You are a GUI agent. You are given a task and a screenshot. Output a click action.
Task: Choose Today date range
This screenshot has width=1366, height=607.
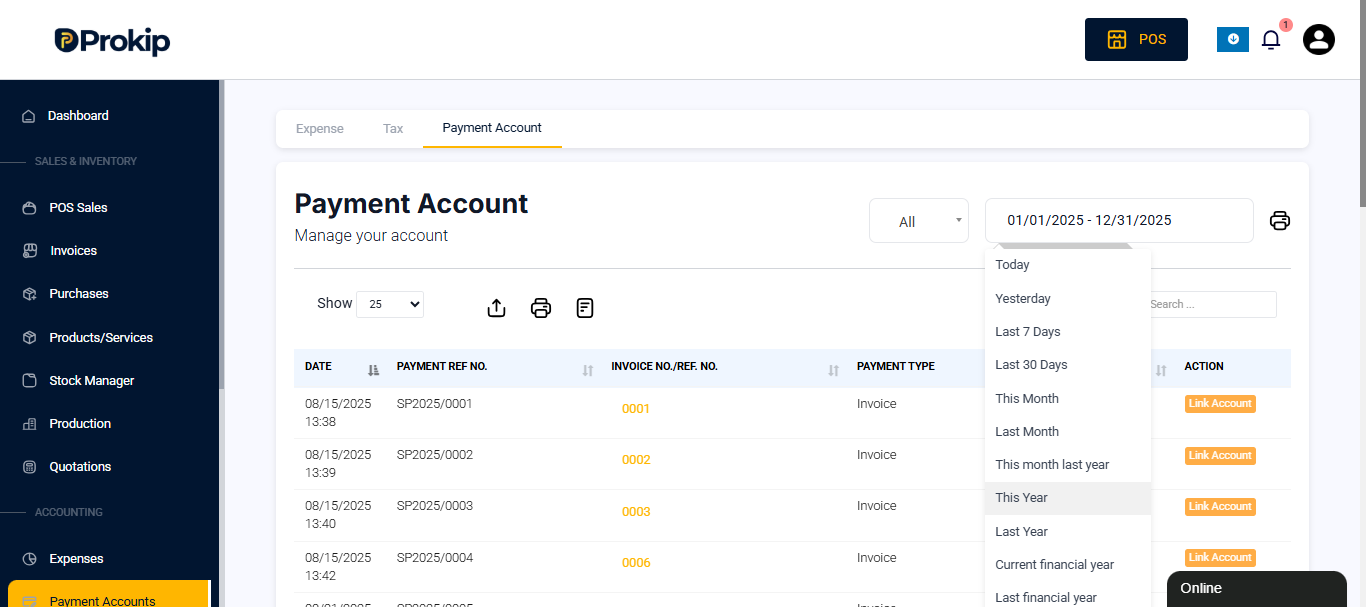(x=1068, y=265)
